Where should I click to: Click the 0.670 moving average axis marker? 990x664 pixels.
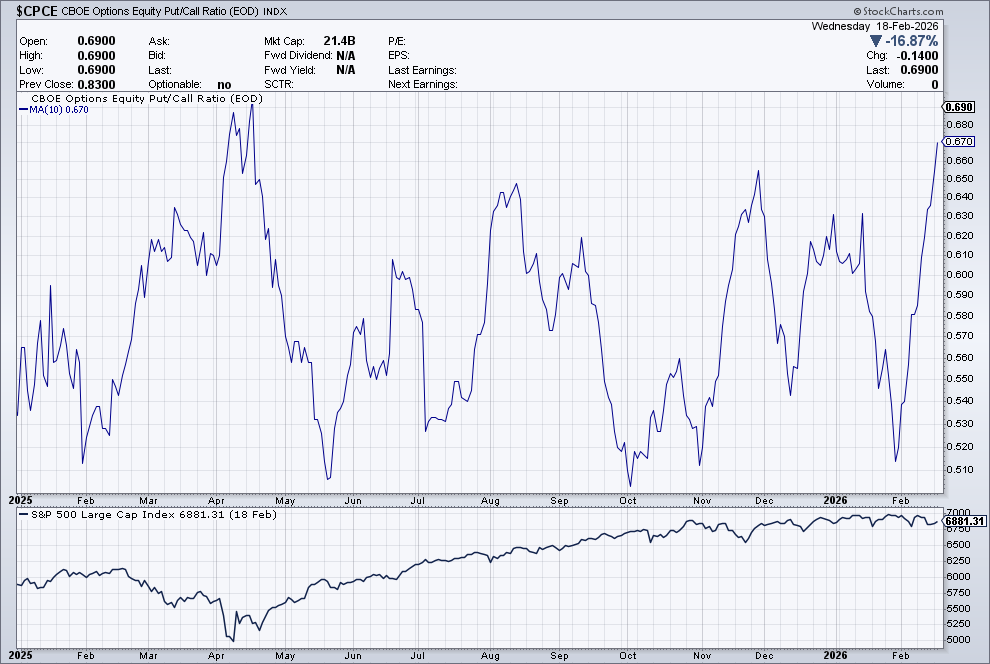[959, 141]
